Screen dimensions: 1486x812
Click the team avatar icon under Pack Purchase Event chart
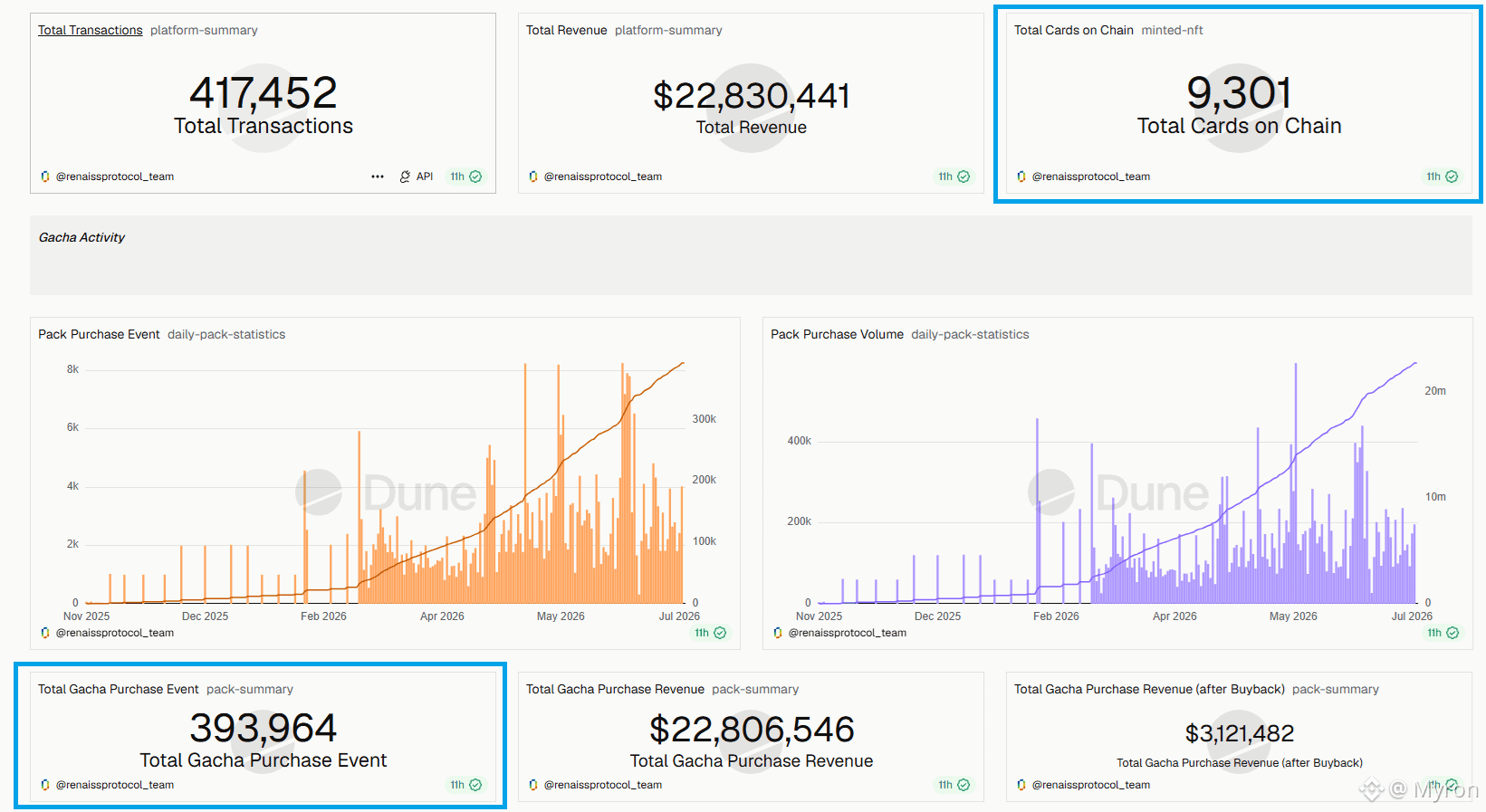45,633
